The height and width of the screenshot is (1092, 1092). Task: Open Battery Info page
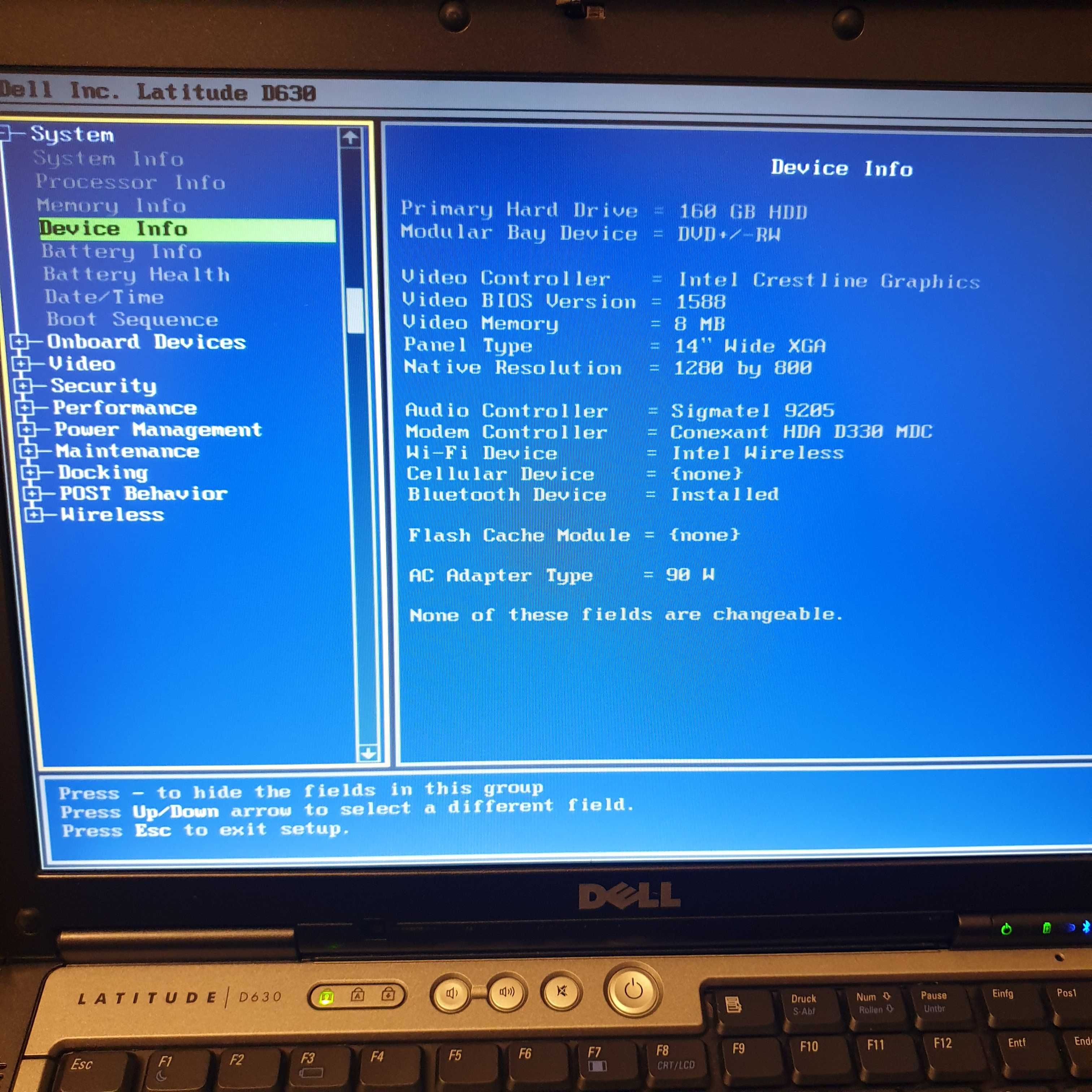tap(122, 252)
